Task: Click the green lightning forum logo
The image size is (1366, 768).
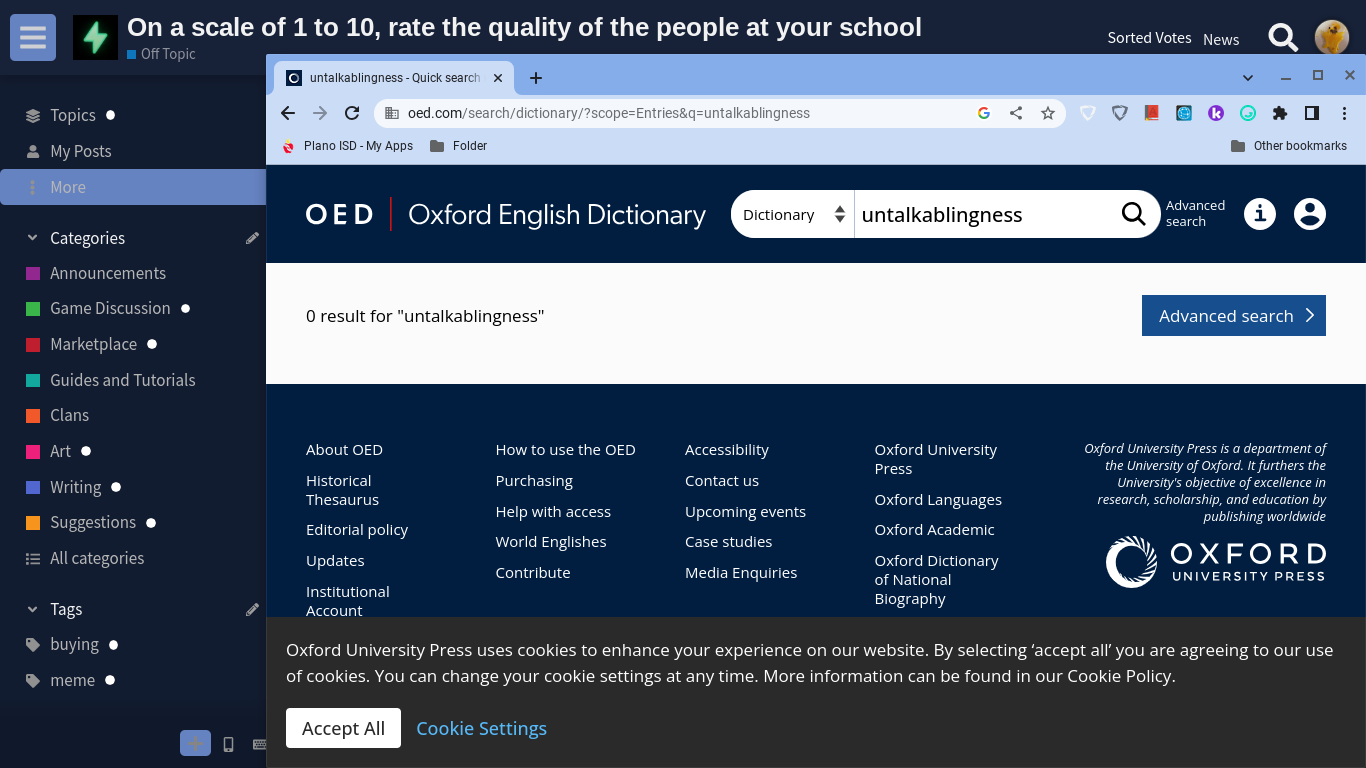Action: pyautogui.click(x=95, y=38)
